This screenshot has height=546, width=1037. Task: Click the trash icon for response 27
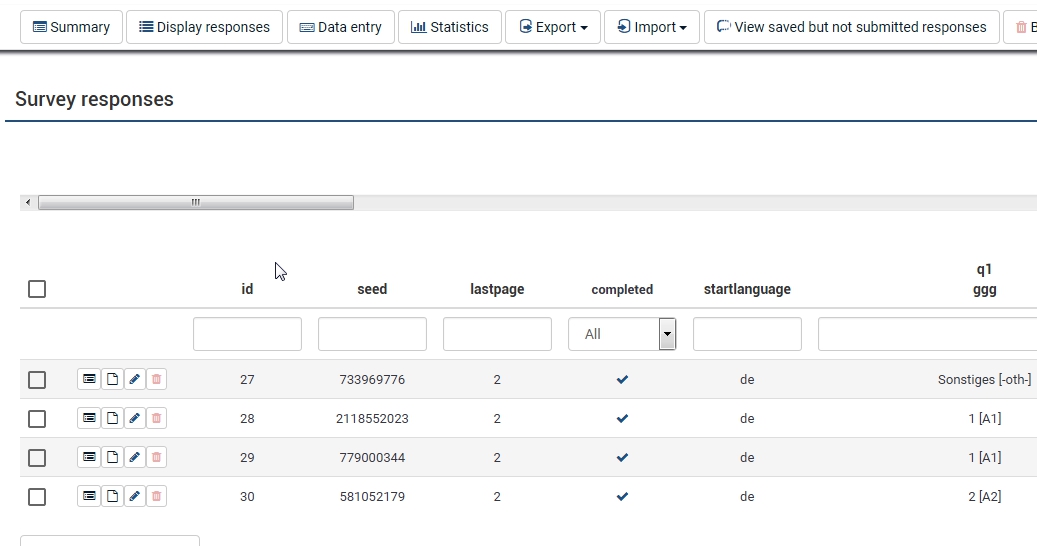156,380
